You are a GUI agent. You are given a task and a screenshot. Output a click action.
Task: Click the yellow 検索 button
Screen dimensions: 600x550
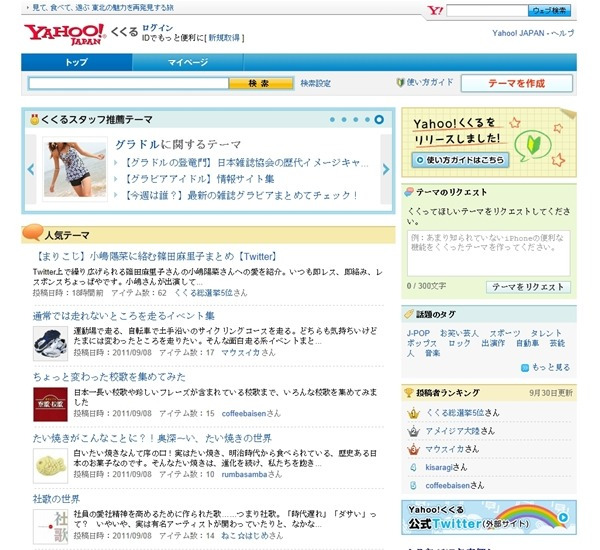(261, 83)
